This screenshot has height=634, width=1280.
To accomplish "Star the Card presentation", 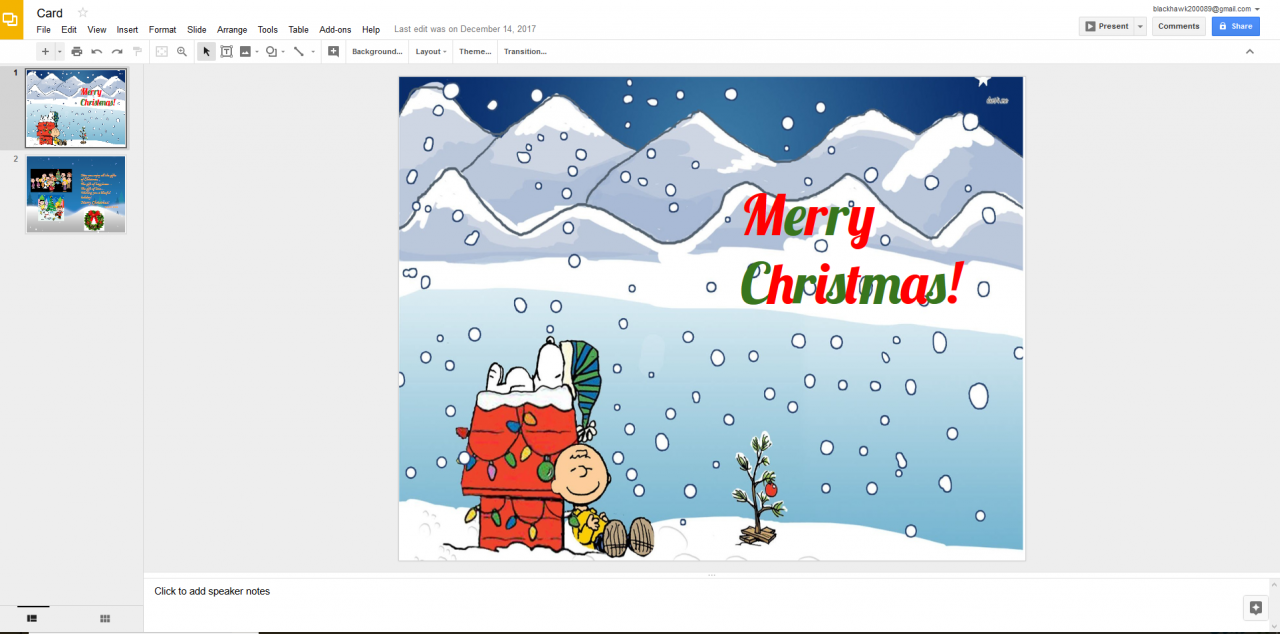I will (83, 13).
